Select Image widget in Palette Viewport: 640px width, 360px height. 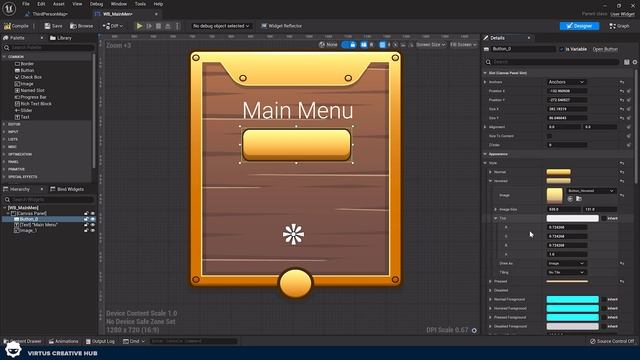27,84
